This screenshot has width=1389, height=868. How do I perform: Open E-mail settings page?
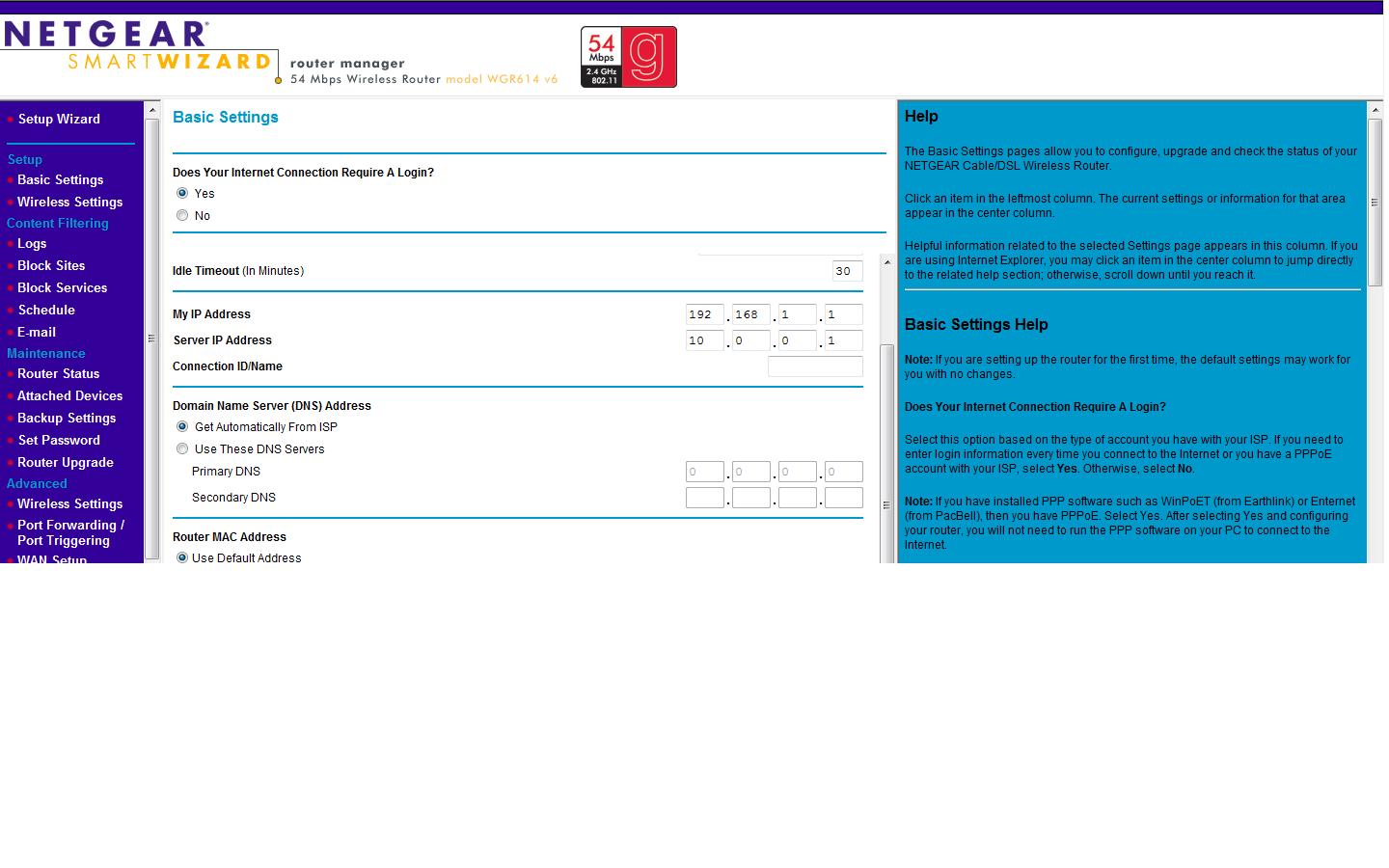[37, 332]
